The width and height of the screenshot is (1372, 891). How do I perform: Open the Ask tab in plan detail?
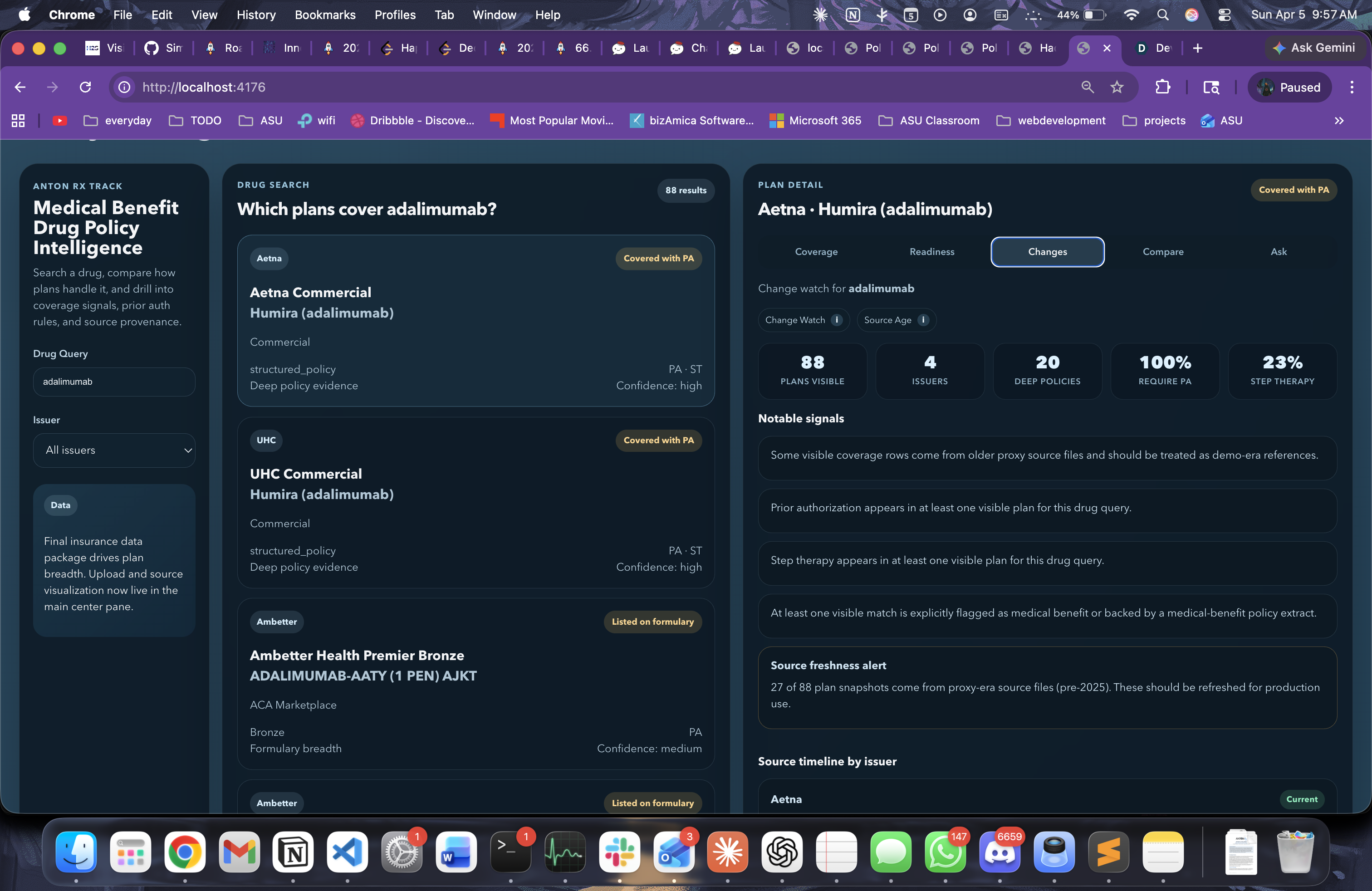pos(1278,252)
